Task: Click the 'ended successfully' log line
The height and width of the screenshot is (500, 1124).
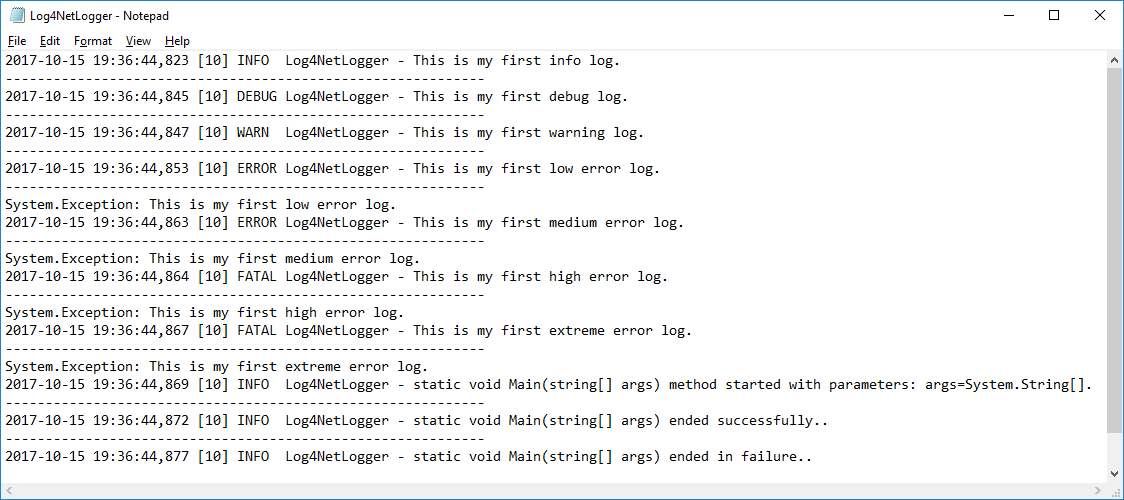Action: pyautogui.click(x=416, y=420)
